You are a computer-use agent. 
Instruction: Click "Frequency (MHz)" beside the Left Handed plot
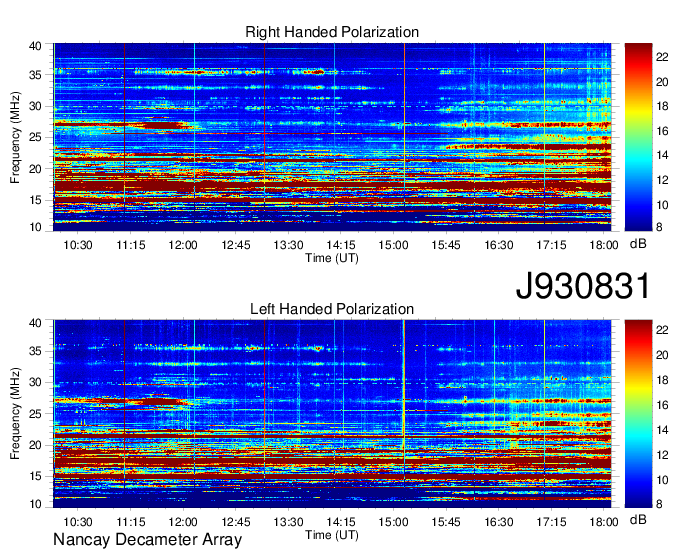15,414
